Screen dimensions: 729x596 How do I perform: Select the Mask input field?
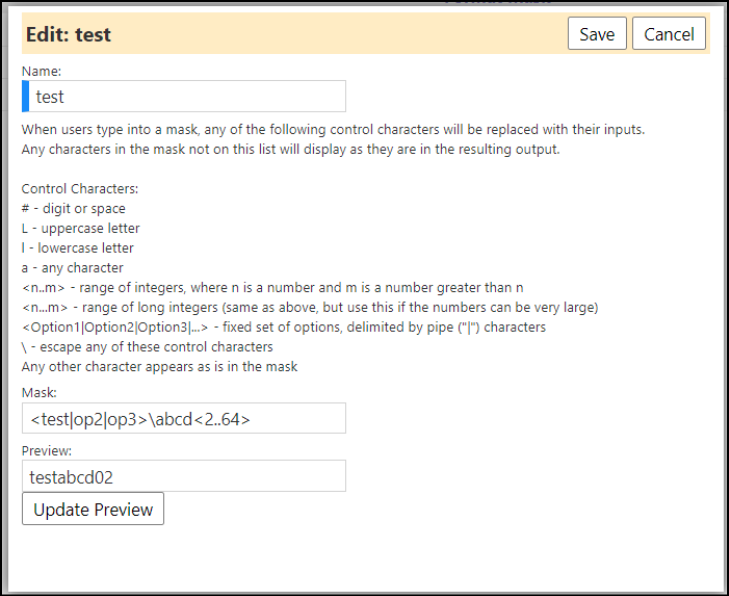(x=184, y=418)
